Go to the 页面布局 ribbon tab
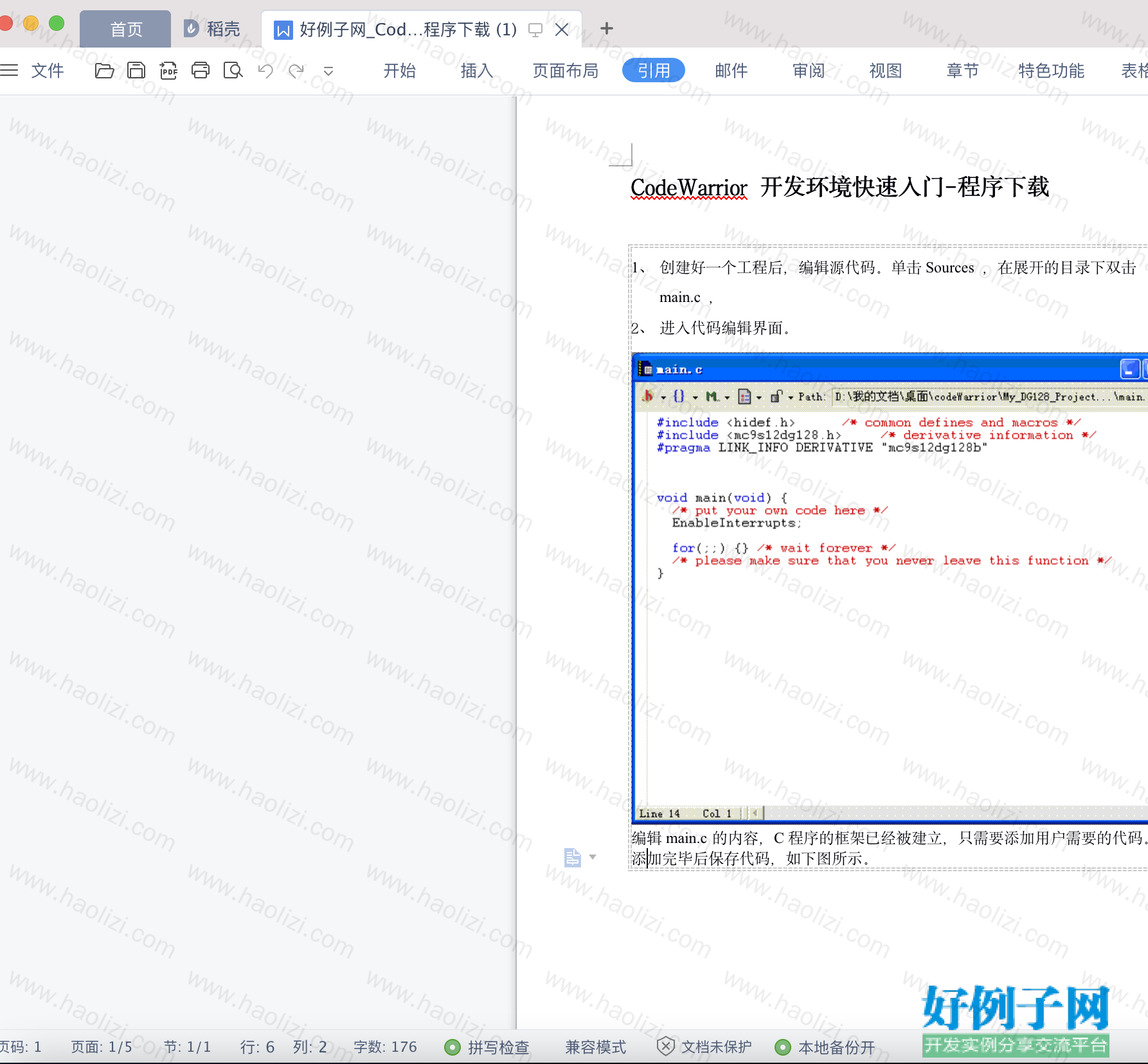Image resolution: width=1148 pixels, height=1064 pixels. coord(566,71)
